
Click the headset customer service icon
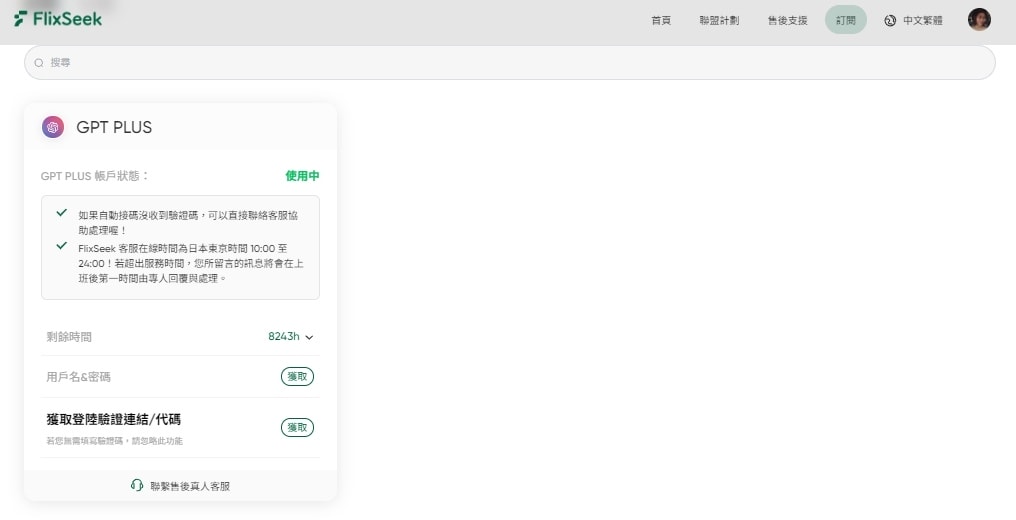tap(137, 485)
